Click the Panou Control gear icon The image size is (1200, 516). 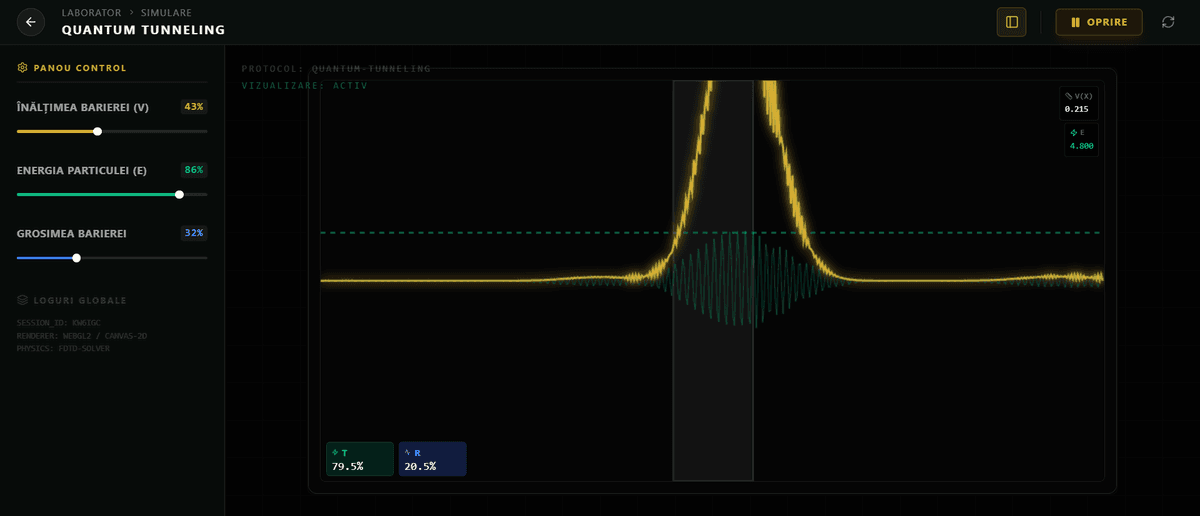point(23,68)
